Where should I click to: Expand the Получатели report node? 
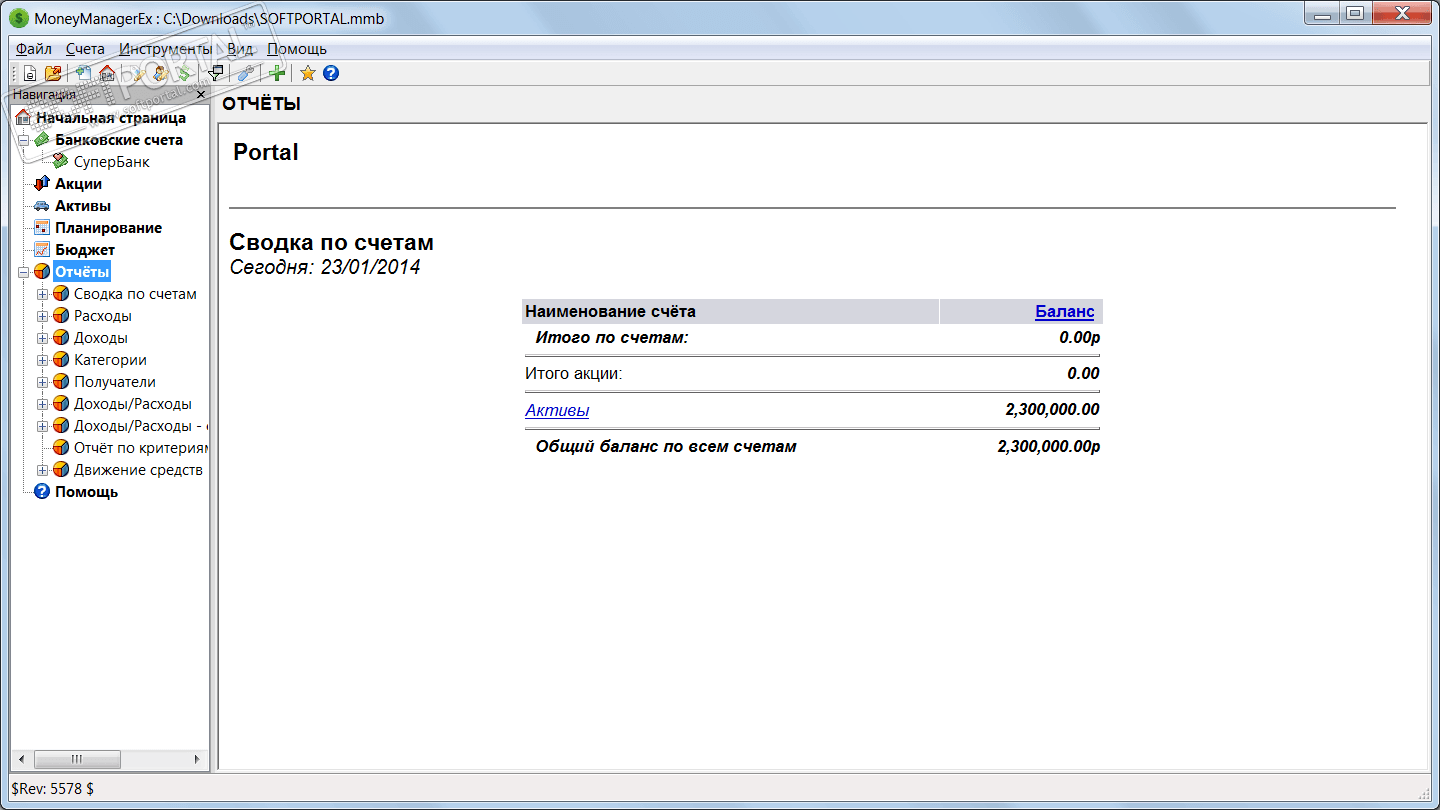[42, 382]
